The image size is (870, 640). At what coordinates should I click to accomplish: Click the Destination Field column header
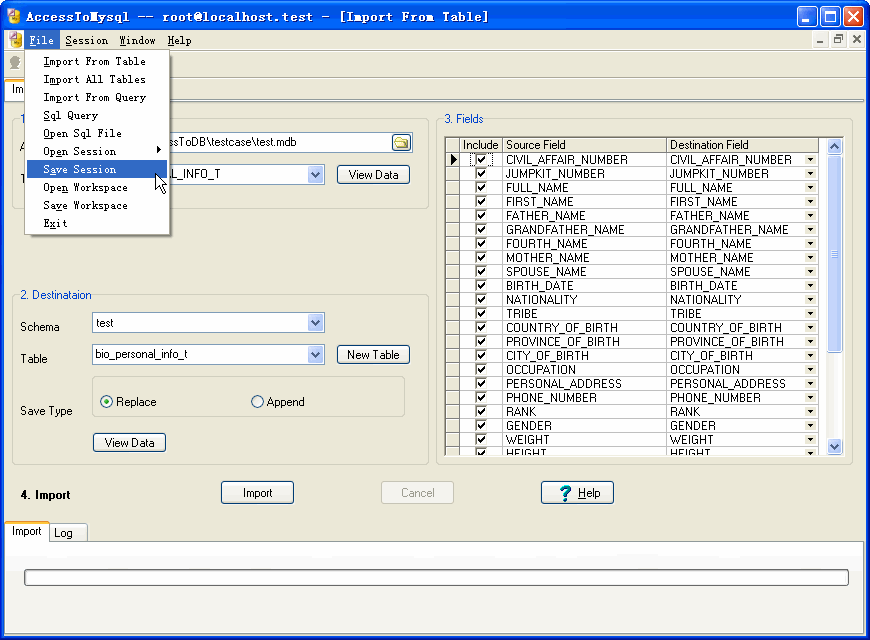742,145
